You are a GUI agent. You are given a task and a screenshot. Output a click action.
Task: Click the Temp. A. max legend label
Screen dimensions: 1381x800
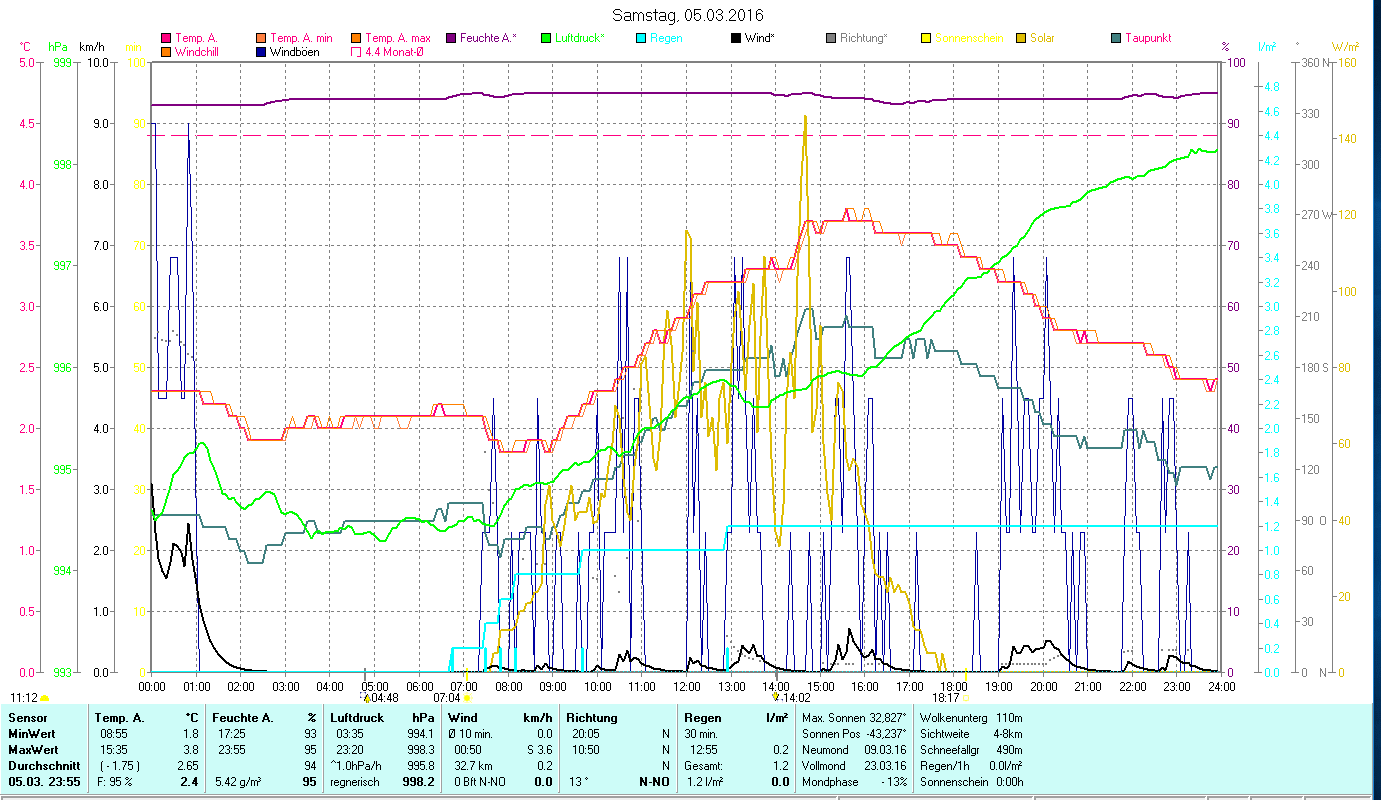pyautogui.click(x=397, y=39)
